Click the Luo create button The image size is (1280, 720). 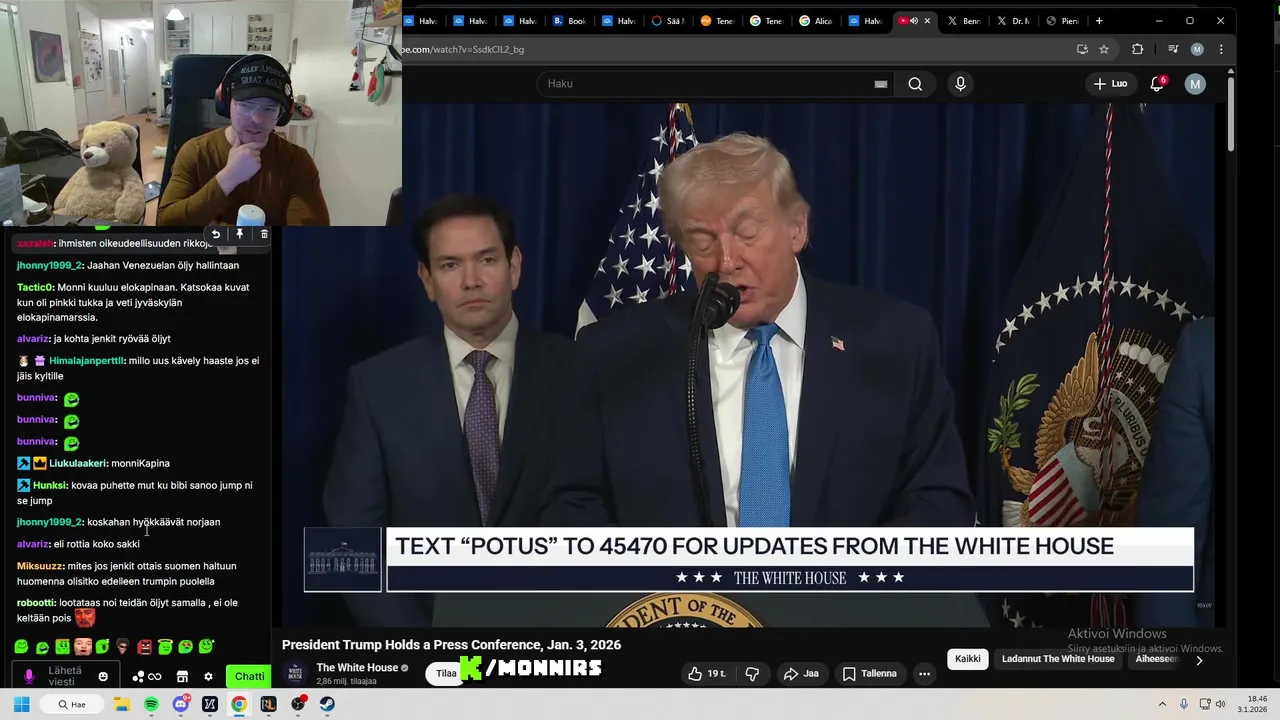tap(1110, 84)
